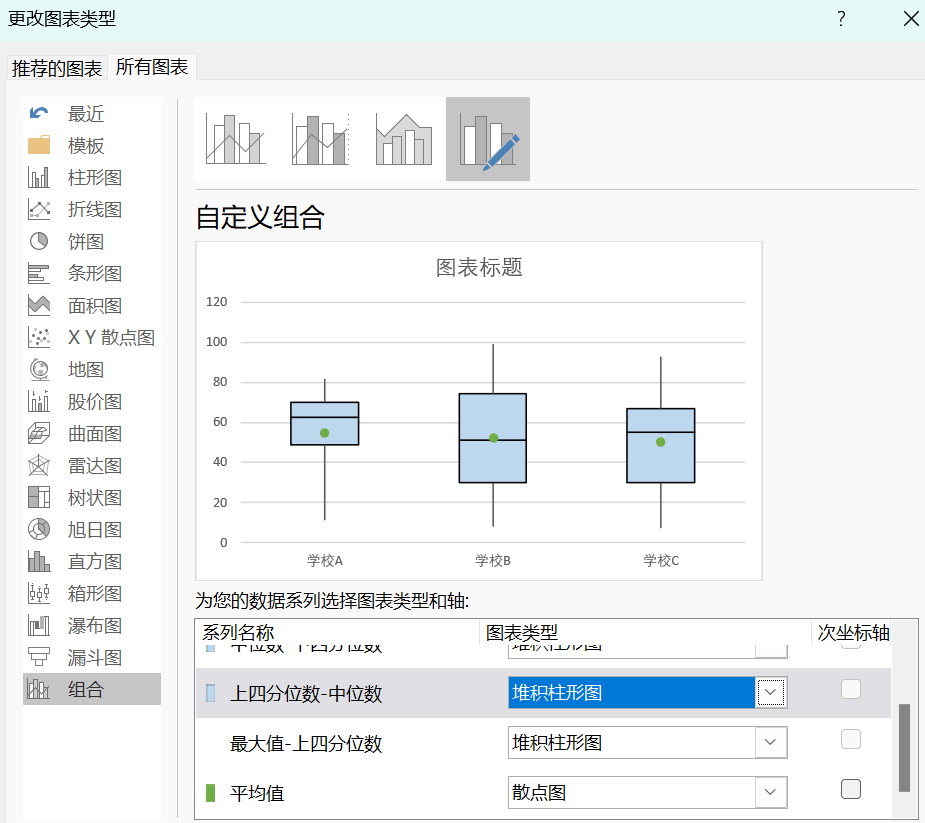The width and height of the screenshot is (925, 823).
Task: Select the 平均值 series row name
Action: pos(257,793)
